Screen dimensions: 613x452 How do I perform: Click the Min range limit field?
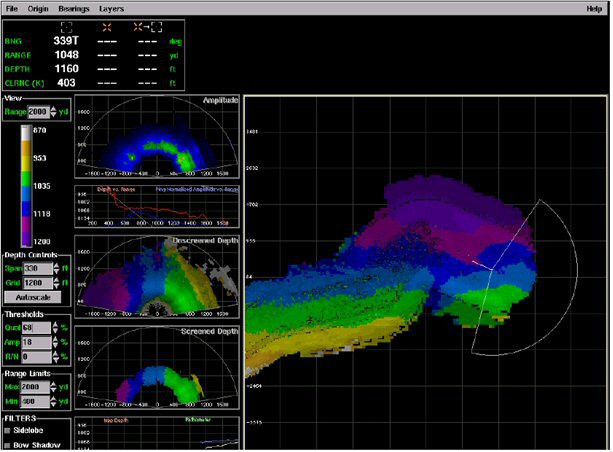click(x=35, y=401)
